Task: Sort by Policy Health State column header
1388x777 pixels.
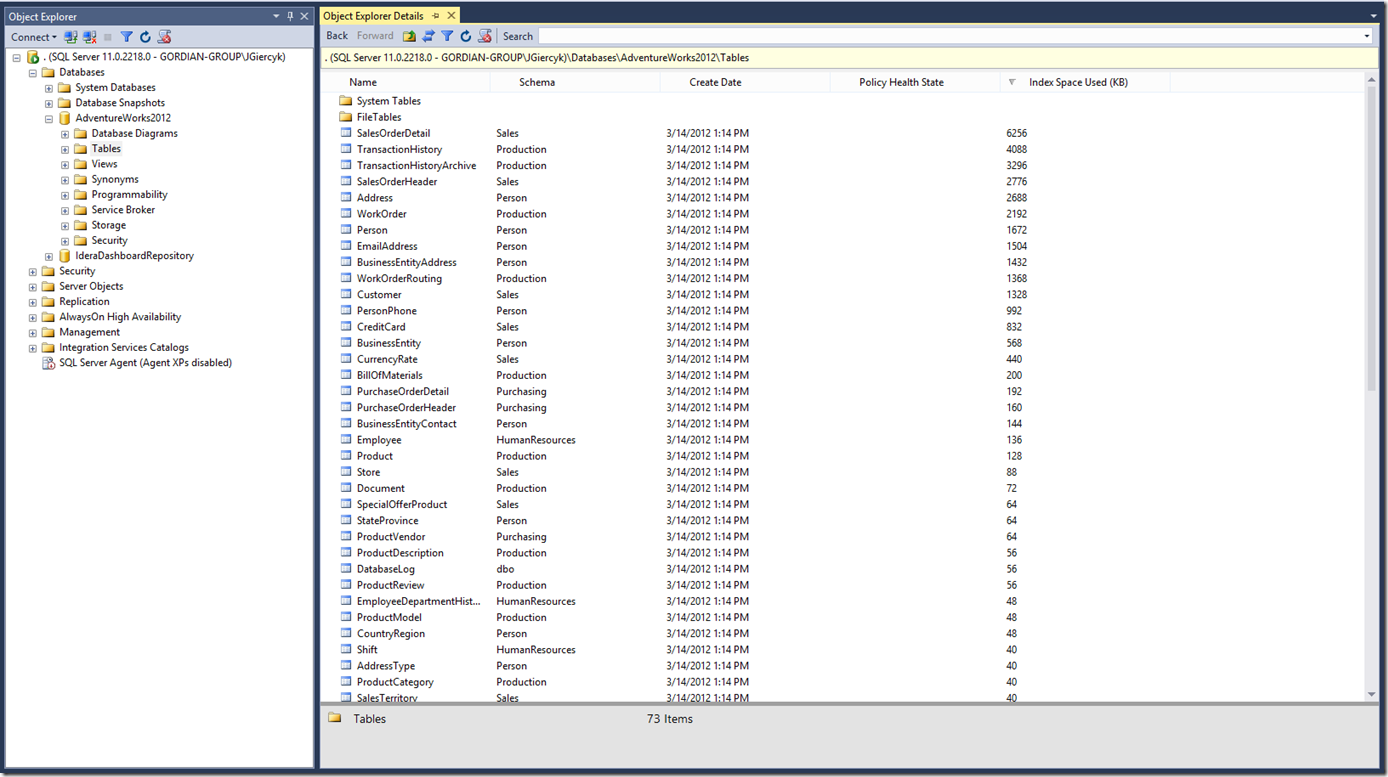Action: tap(915, 82)
